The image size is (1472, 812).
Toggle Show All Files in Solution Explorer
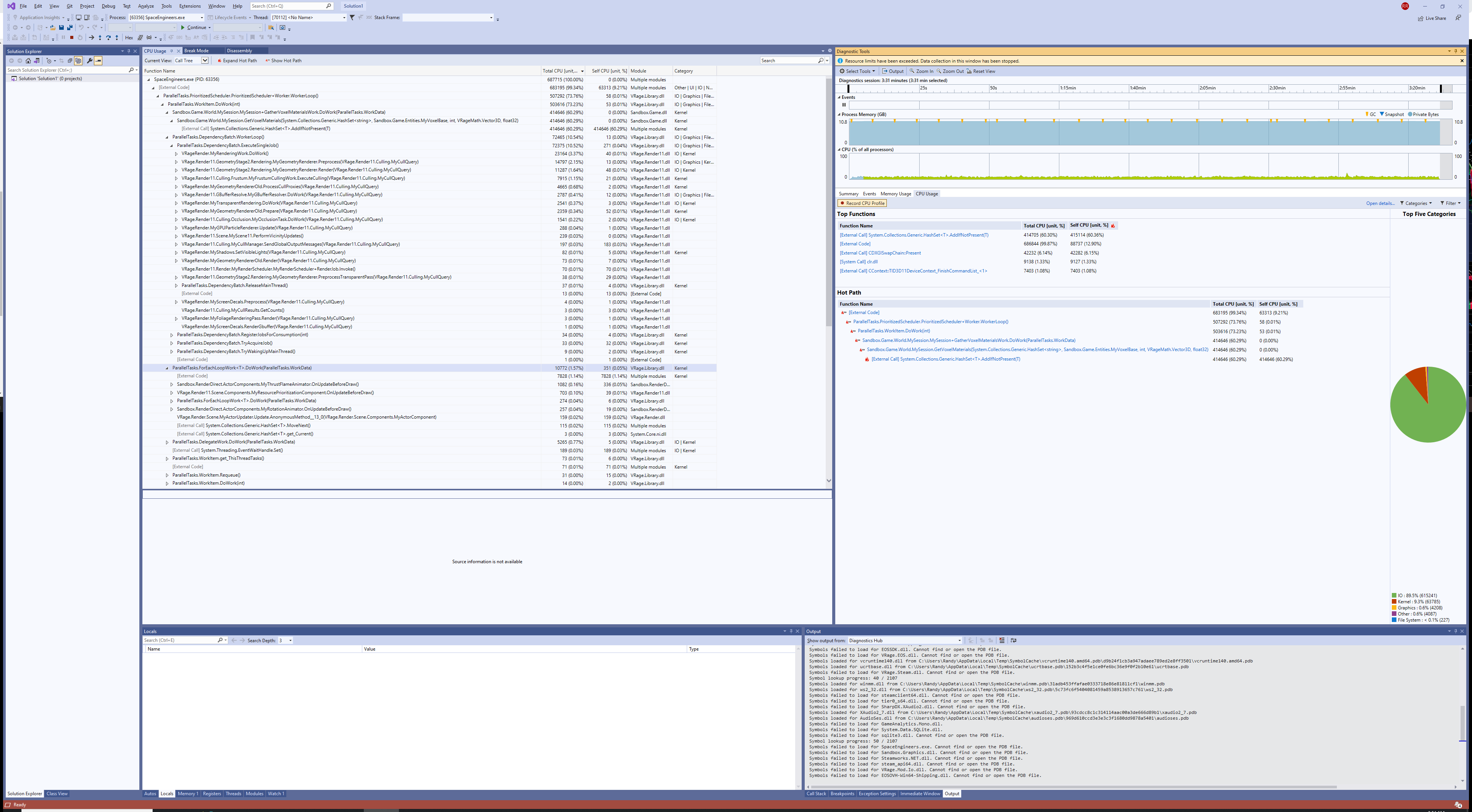point(78,61)
